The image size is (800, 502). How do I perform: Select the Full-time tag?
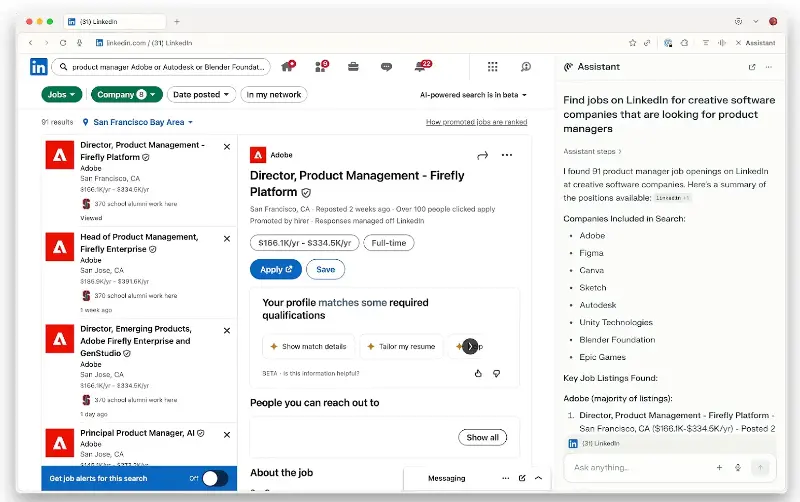pyautogui.click(x=388, y=243)
